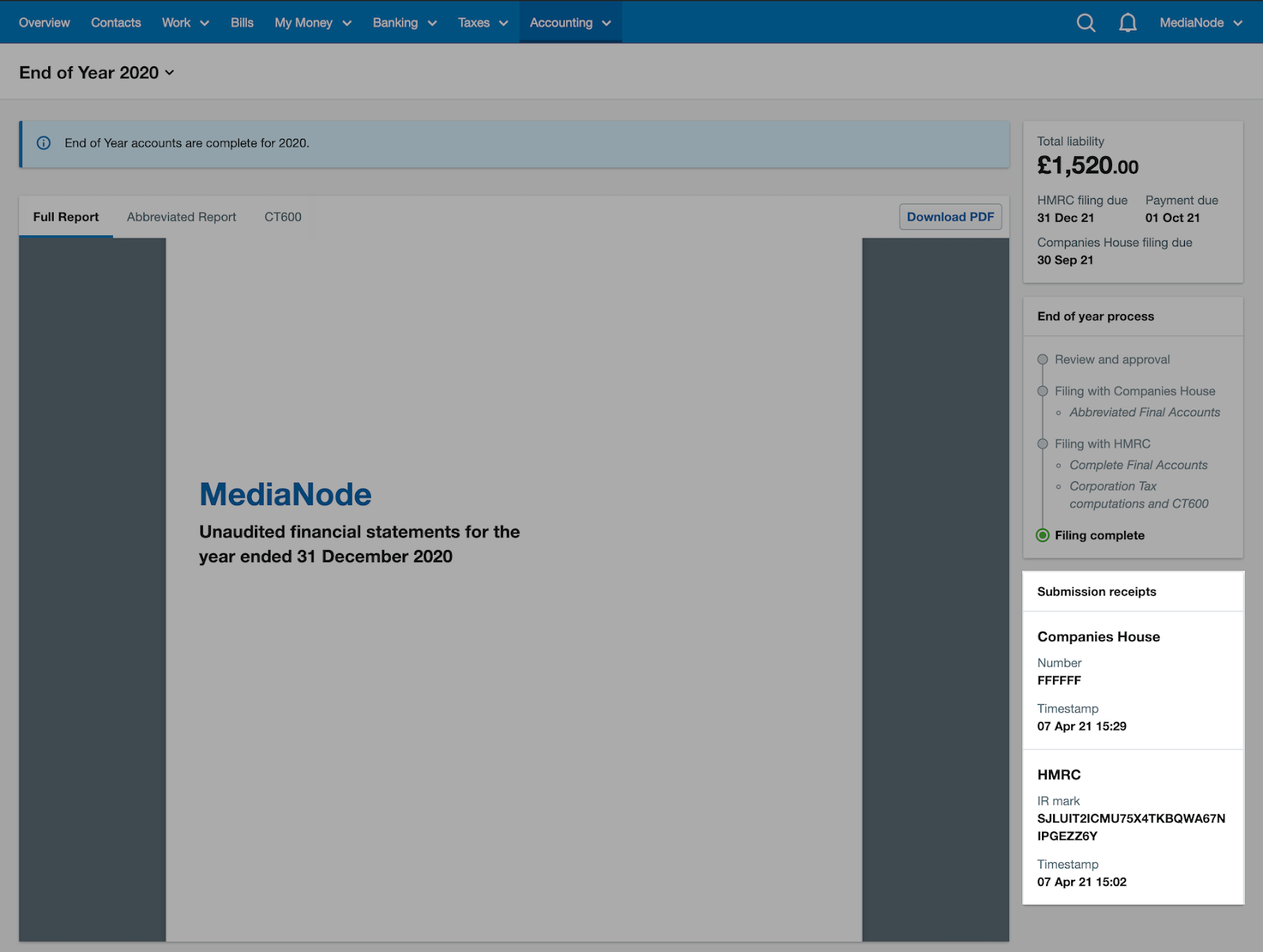The width and height of the screenshot is (1263, 952).
Task: Click the Download PDF button
Action: (x=950, y=217)
